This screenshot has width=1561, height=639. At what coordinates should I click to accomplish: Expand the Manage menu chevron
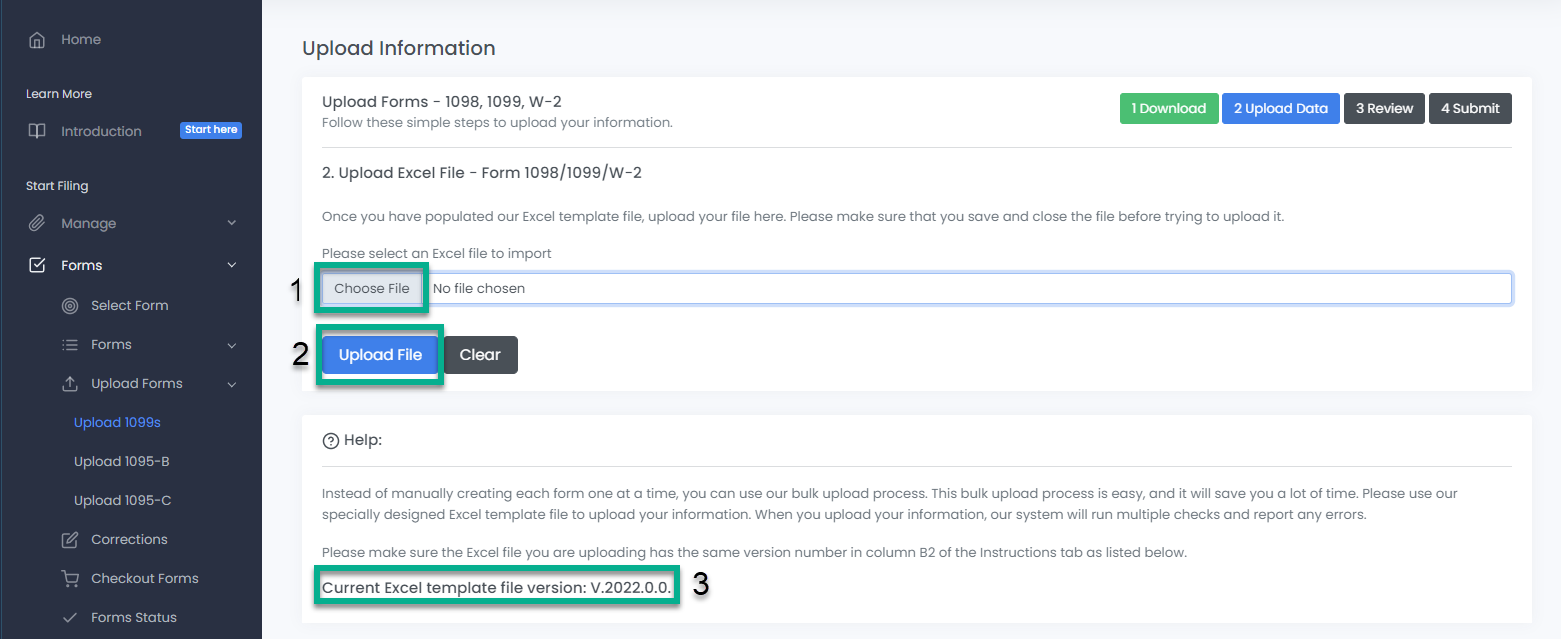(232, 223)
